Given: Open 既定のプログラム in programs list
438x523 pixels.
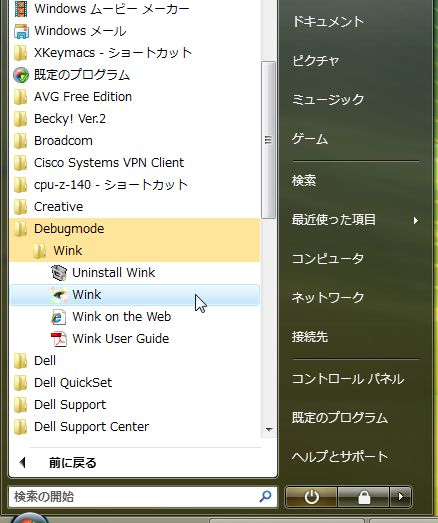Looking at the screenshot, I should click(135, 75).
